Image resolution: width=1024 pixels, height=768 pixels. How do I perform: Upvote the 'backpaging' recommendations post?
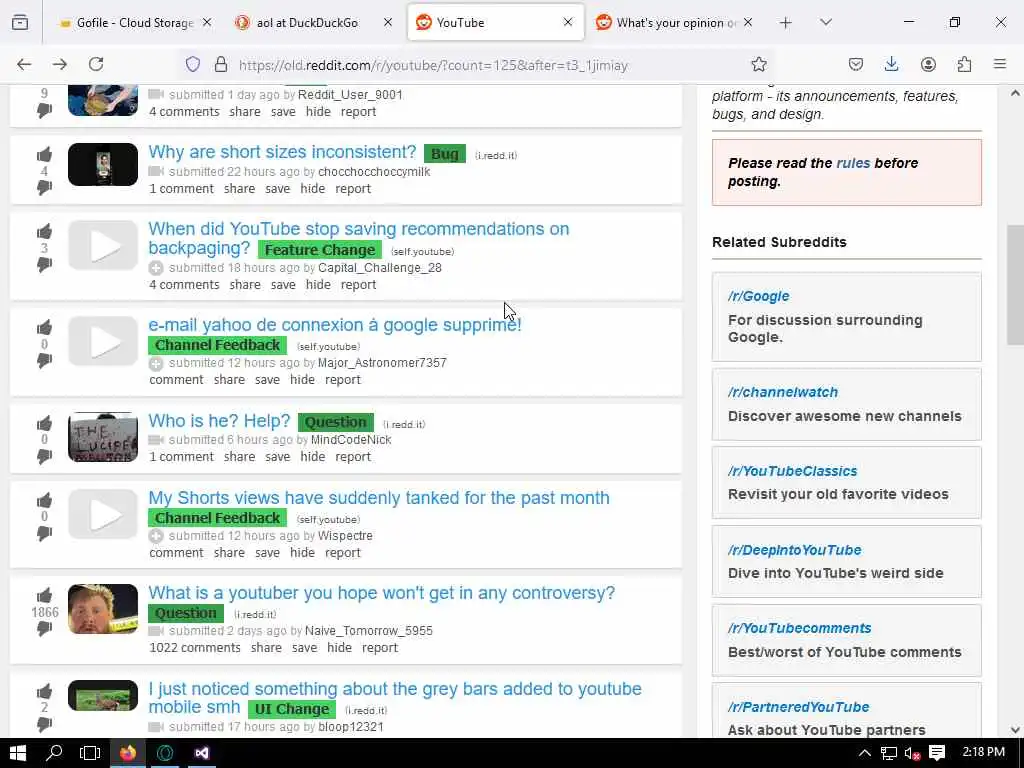pyautogui.click(x=44, y=232)
